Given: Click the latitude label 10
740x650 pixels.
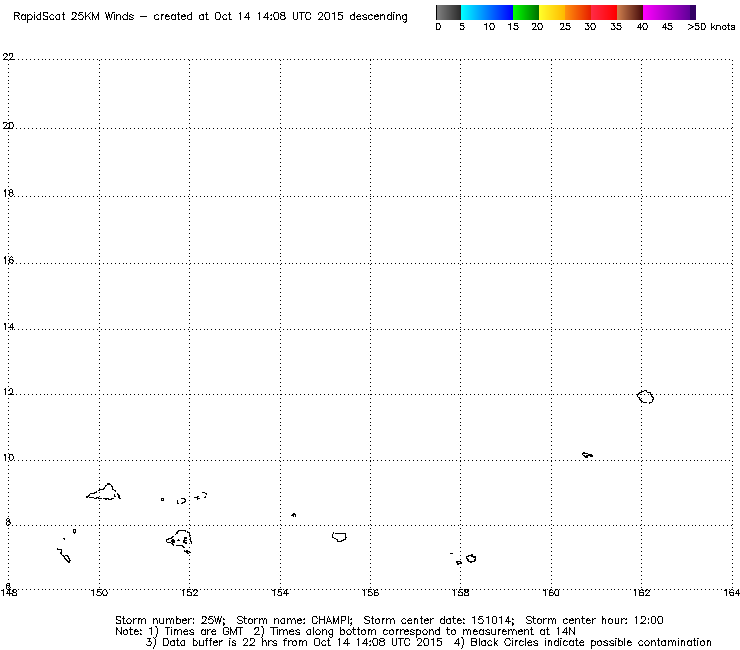Looking at the screenshot, I should point(8,457).
